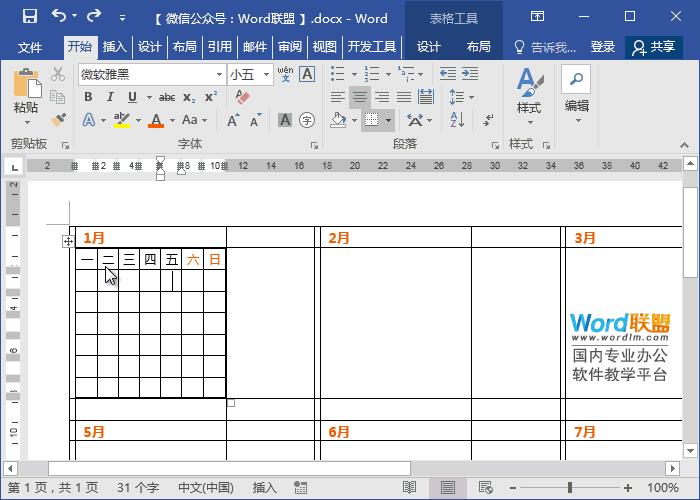This screenshot has height=500, width=700.
Task: Switch to the 开发工具 tab
Action: [371, 47]
